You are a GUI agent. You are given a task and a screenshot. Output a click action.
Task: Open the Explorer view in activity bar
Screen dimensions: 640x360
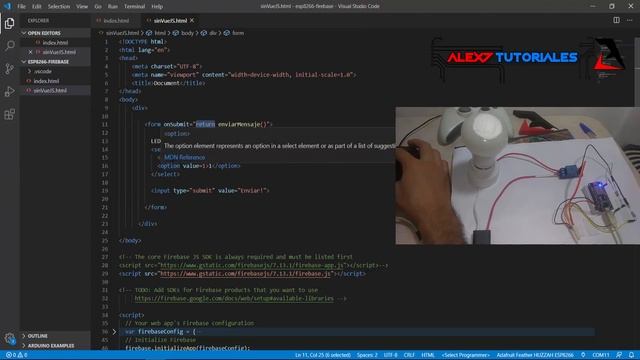(x=9, y=23)
